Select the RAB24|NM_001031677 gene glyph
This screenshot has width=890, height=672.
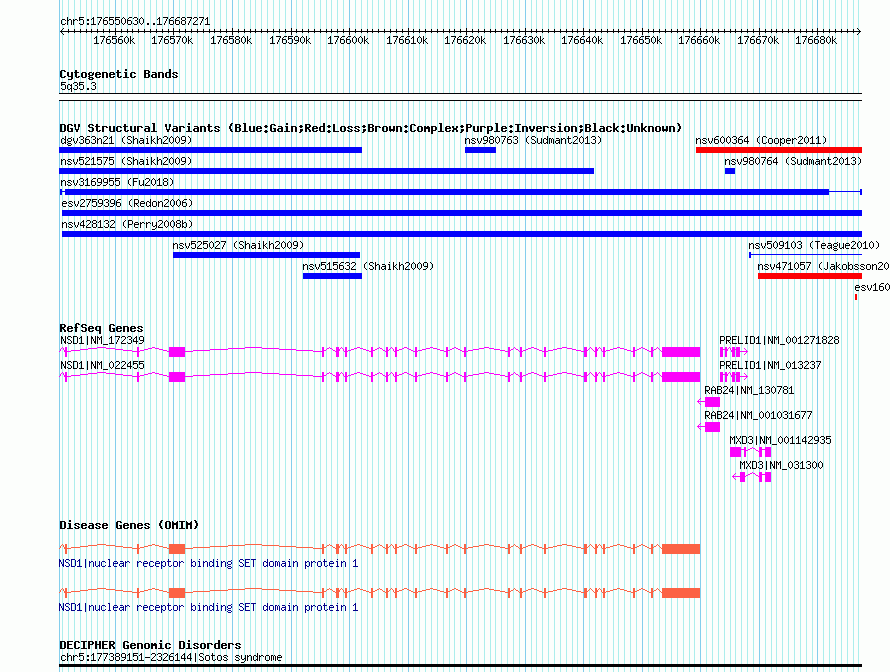pos(708,427)
